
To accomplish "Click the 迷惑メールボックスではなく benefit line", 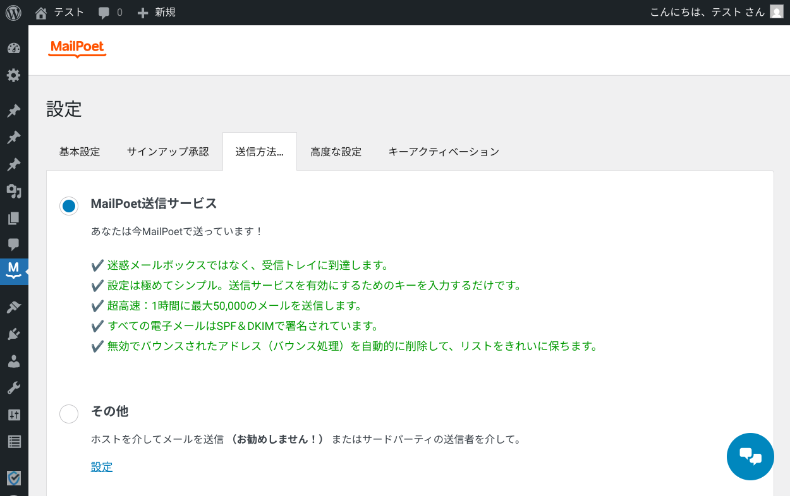I will pyautogui.click(x=240, y=265).
